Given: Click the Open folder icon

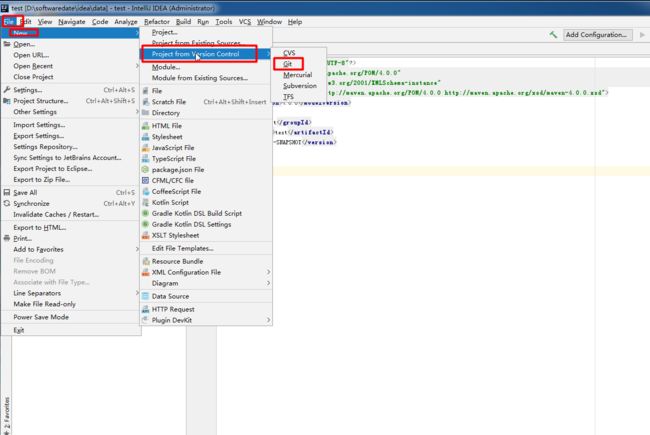Looking at the screenshot, I should coord(7,44).
